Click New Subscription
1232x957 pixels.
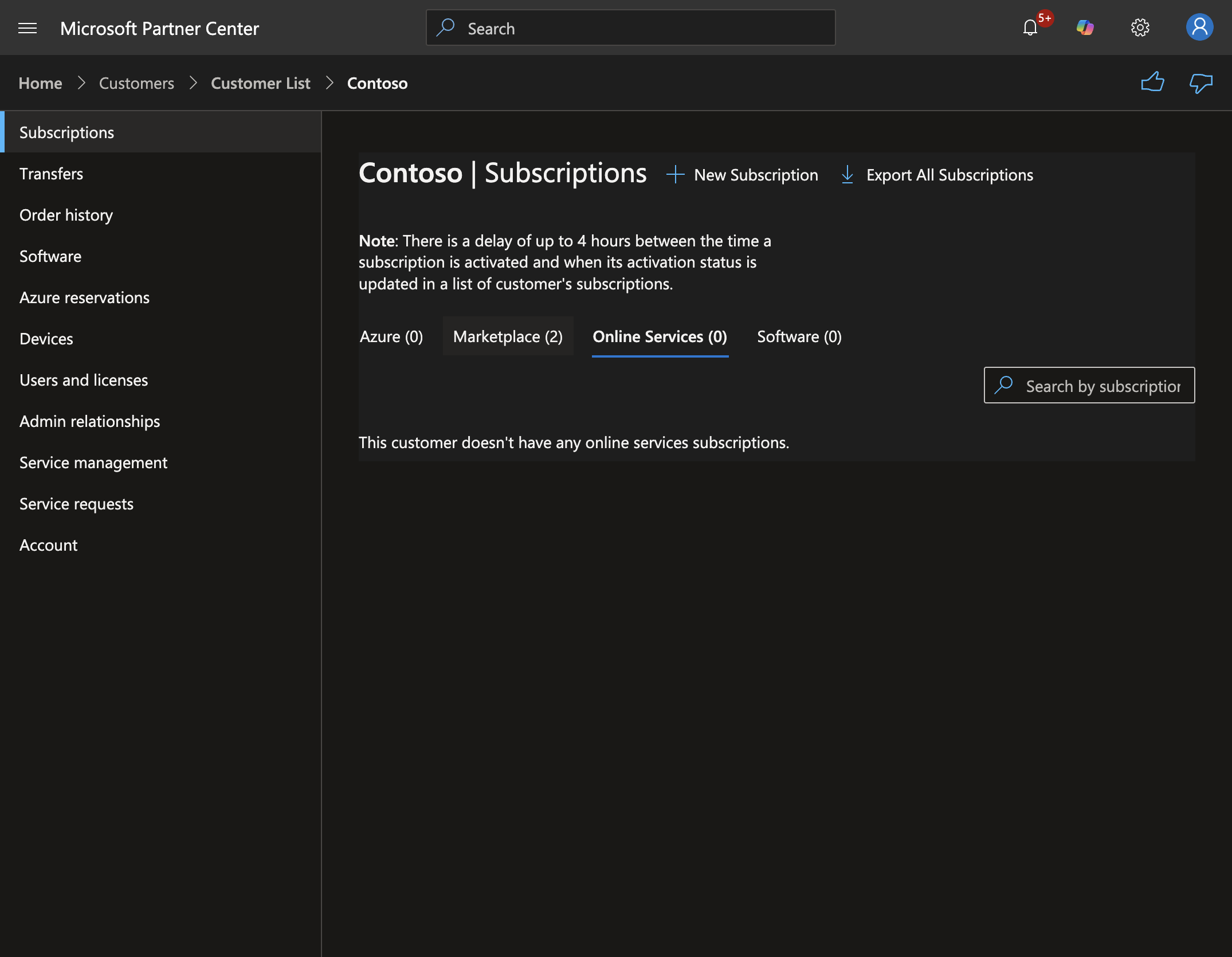pos(742,175)
